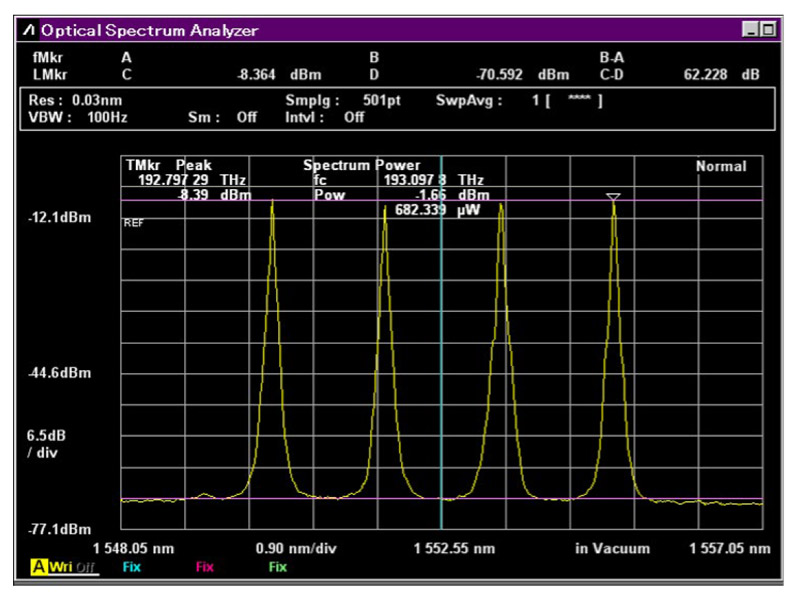Click the Pow value -1.66 dBm
The height and width of the screenshot is (602, 800).
point(452,195)
